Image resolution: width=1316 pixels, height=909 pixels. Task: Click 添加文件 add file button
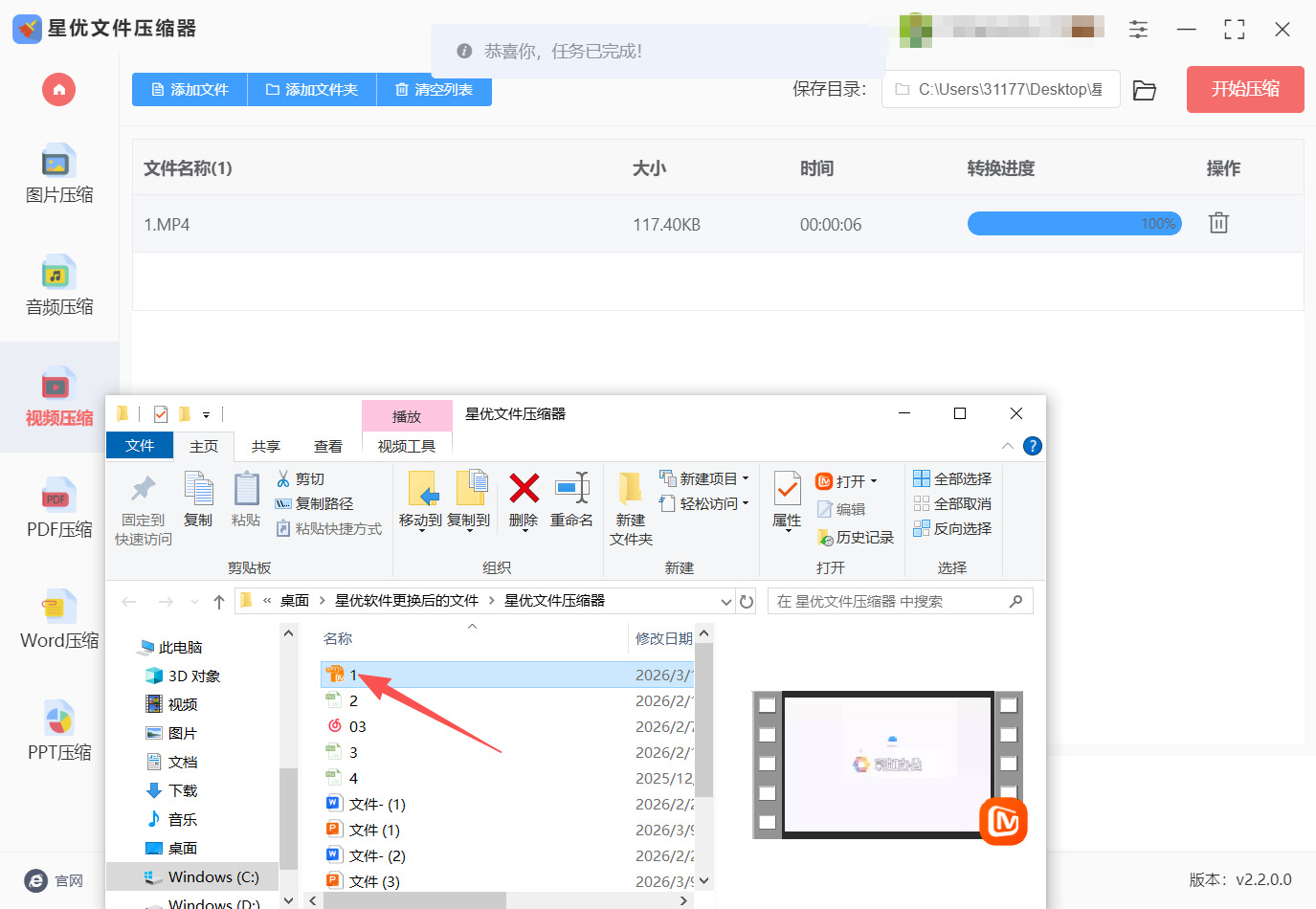[190, 90]
